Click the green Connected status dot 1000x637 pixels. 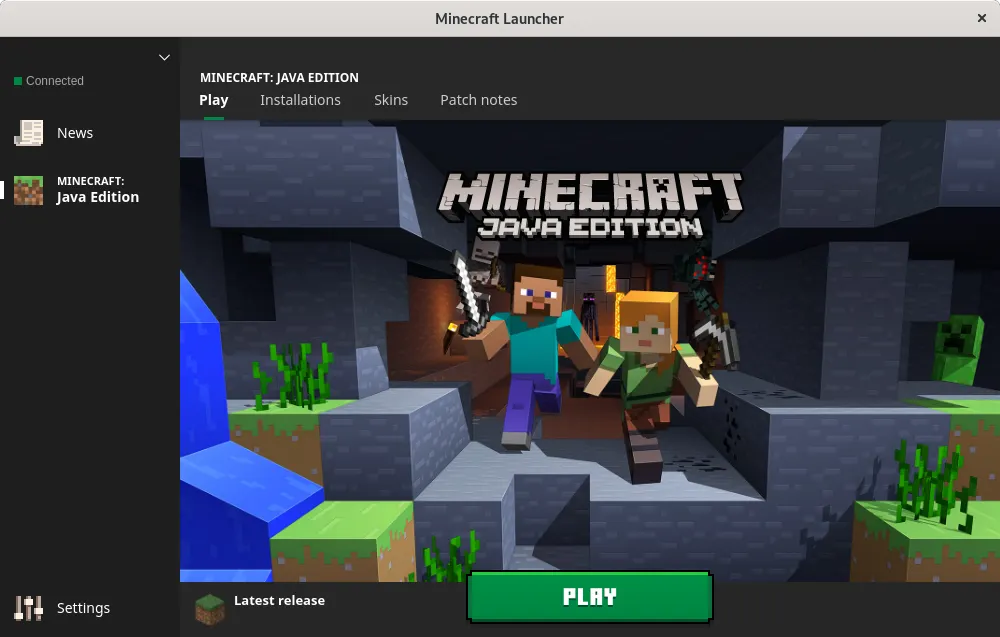[18, 81]
